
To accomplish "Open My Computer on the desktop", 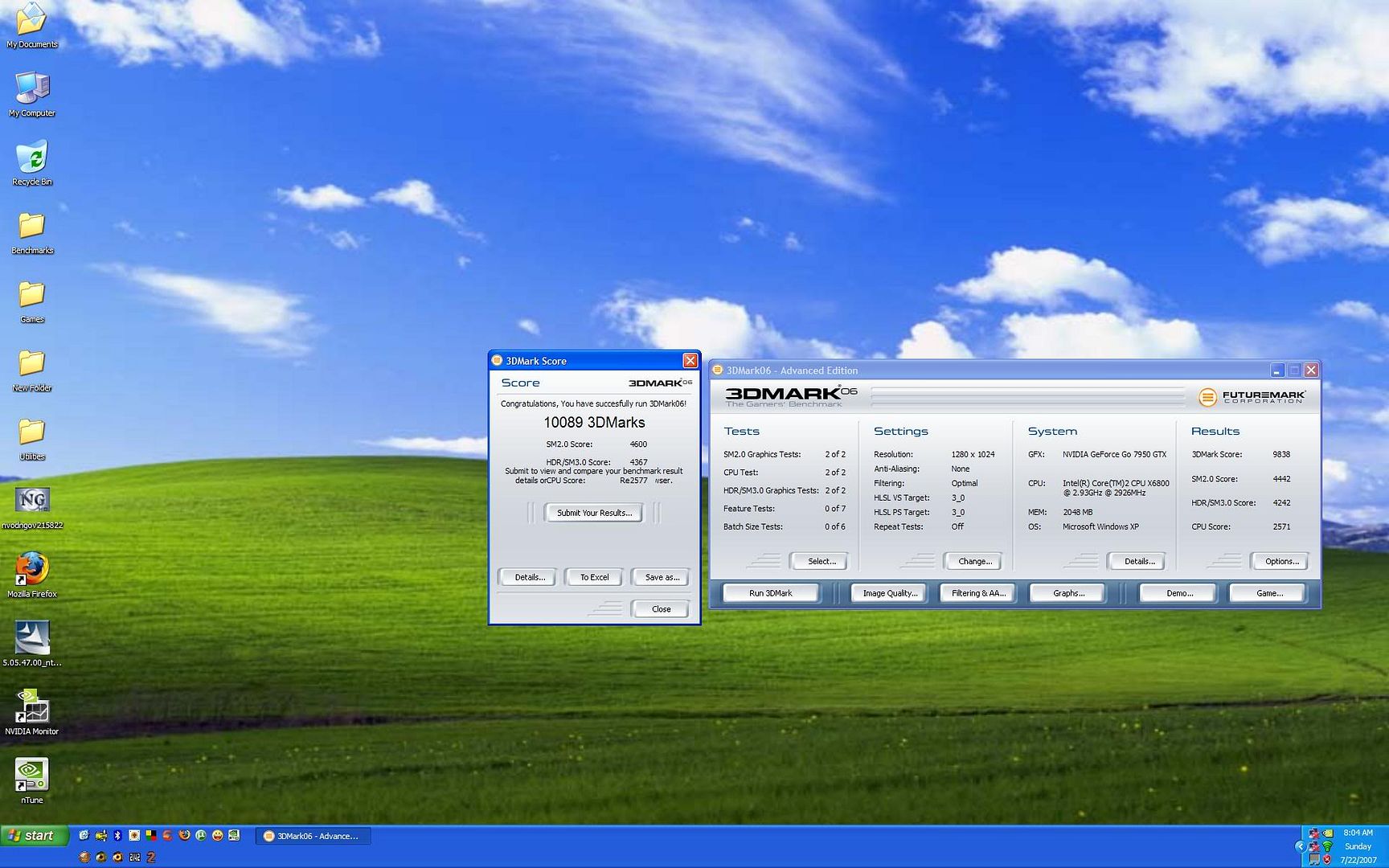I will [x=32, y=94].
